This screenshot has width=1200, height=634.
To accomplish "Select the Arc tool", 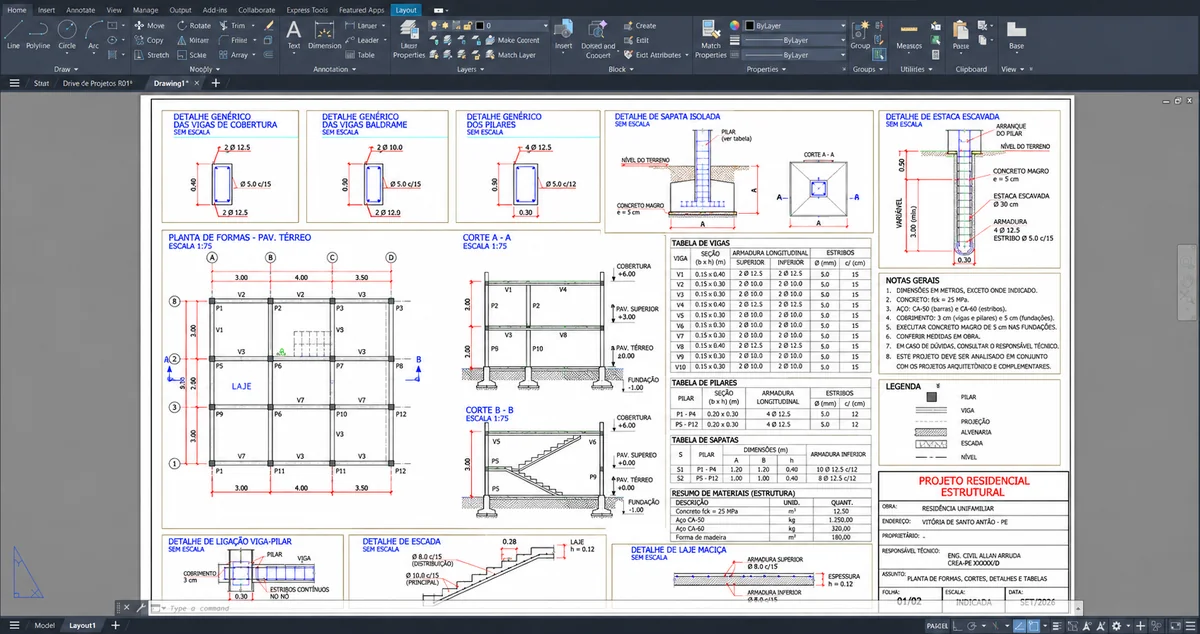I will click(93, 34).
